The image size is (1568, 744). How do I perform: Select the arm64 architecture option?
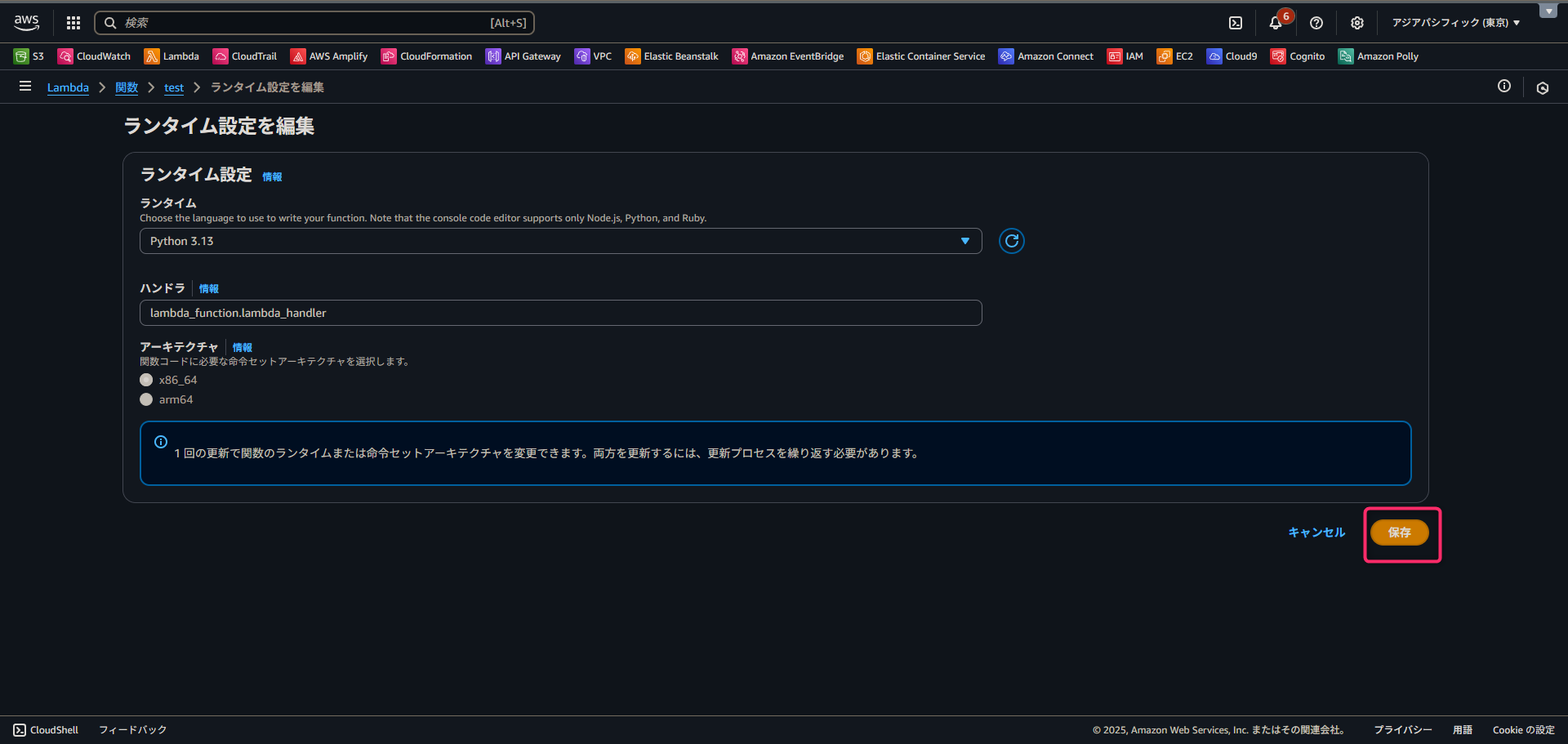[146, 399]
